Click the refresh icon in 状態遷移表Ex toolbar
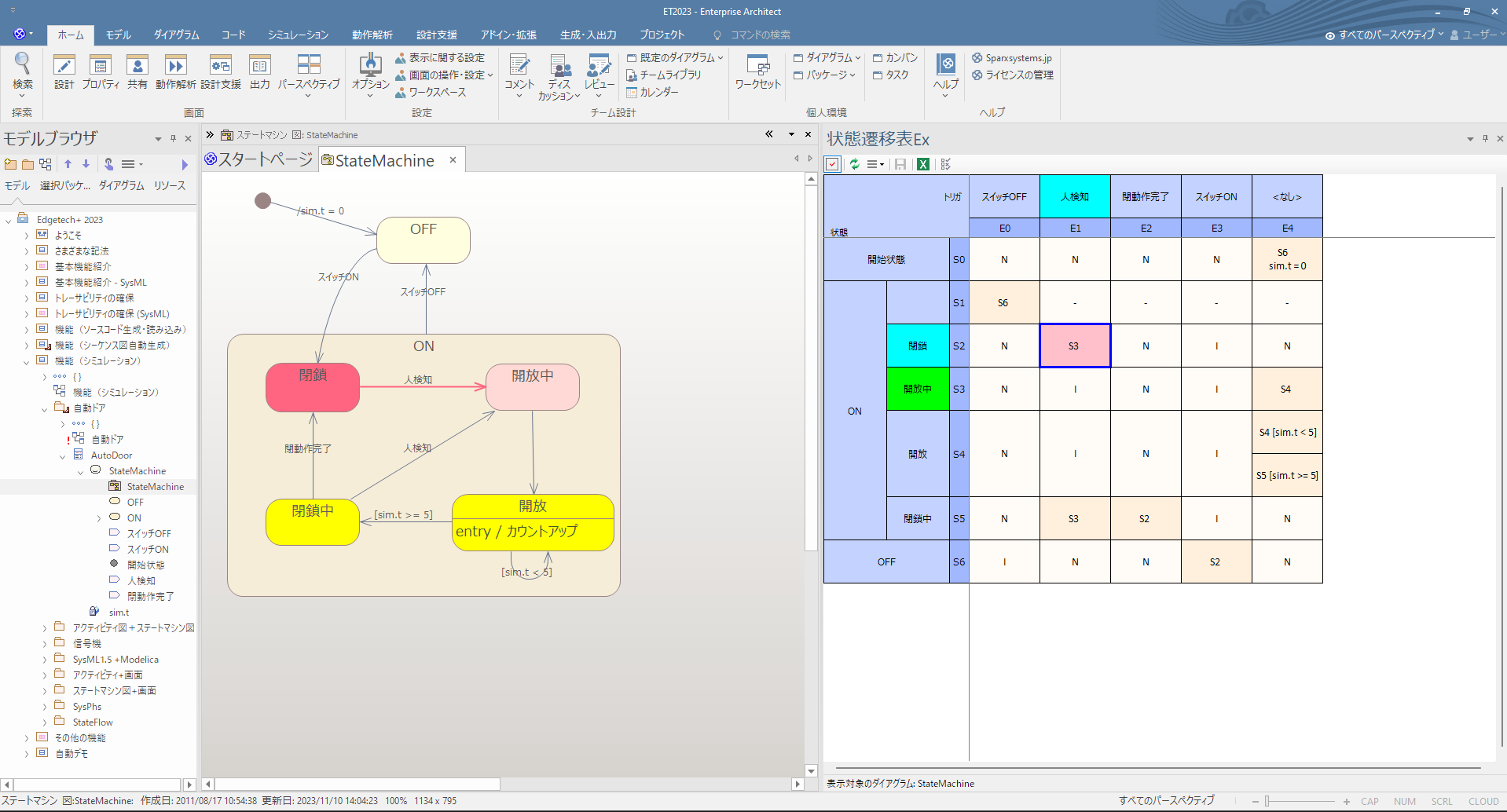 click(x=855, y=164)
